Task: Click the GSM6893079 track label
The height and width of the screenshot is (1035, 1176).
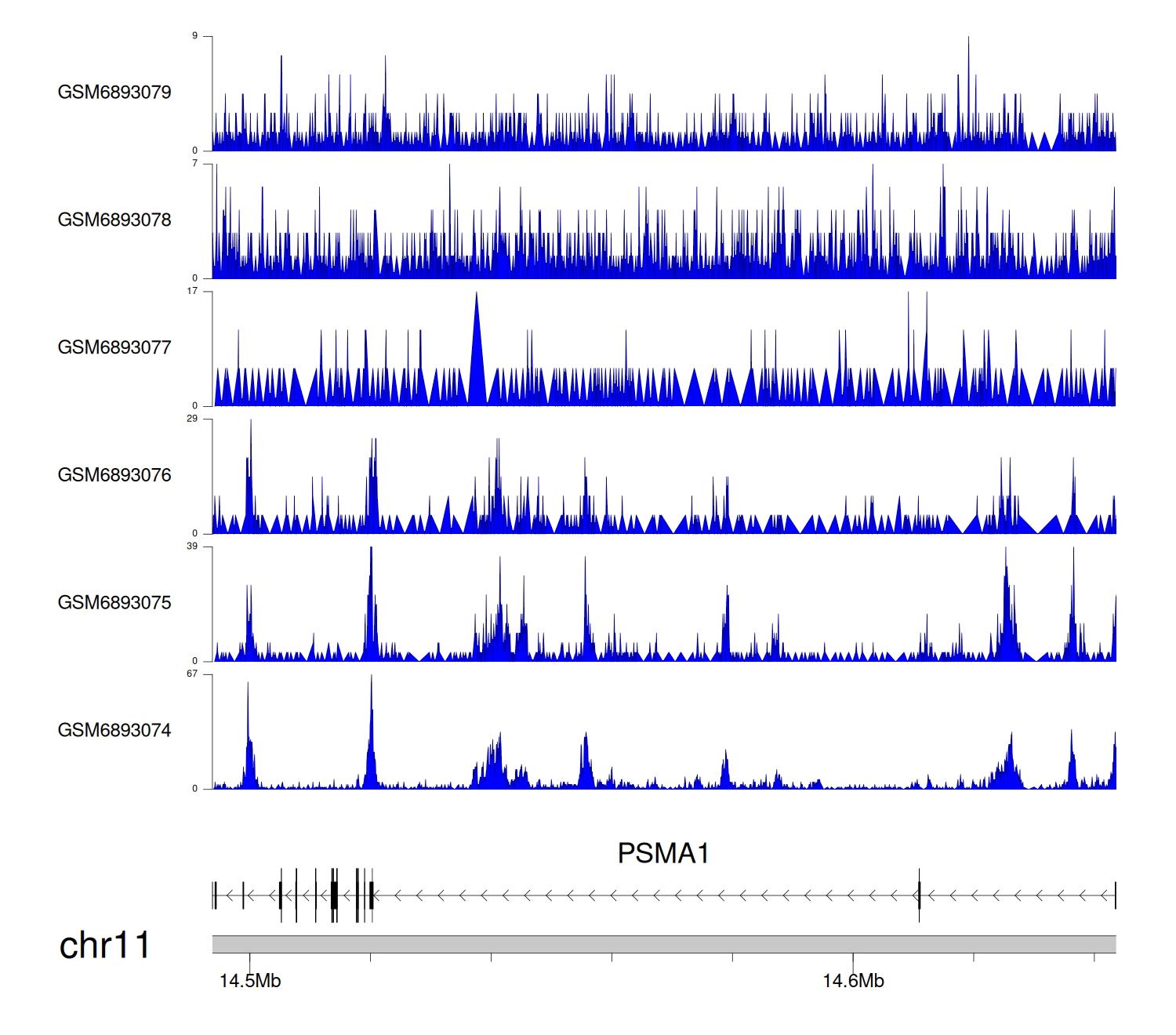Action: (x=114, y=93)
